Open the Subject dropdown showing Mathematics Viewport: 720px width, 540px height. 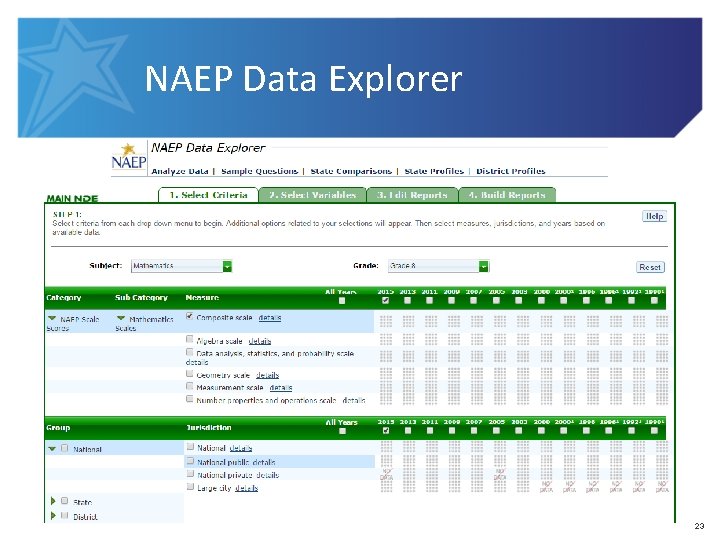(182, 266)
